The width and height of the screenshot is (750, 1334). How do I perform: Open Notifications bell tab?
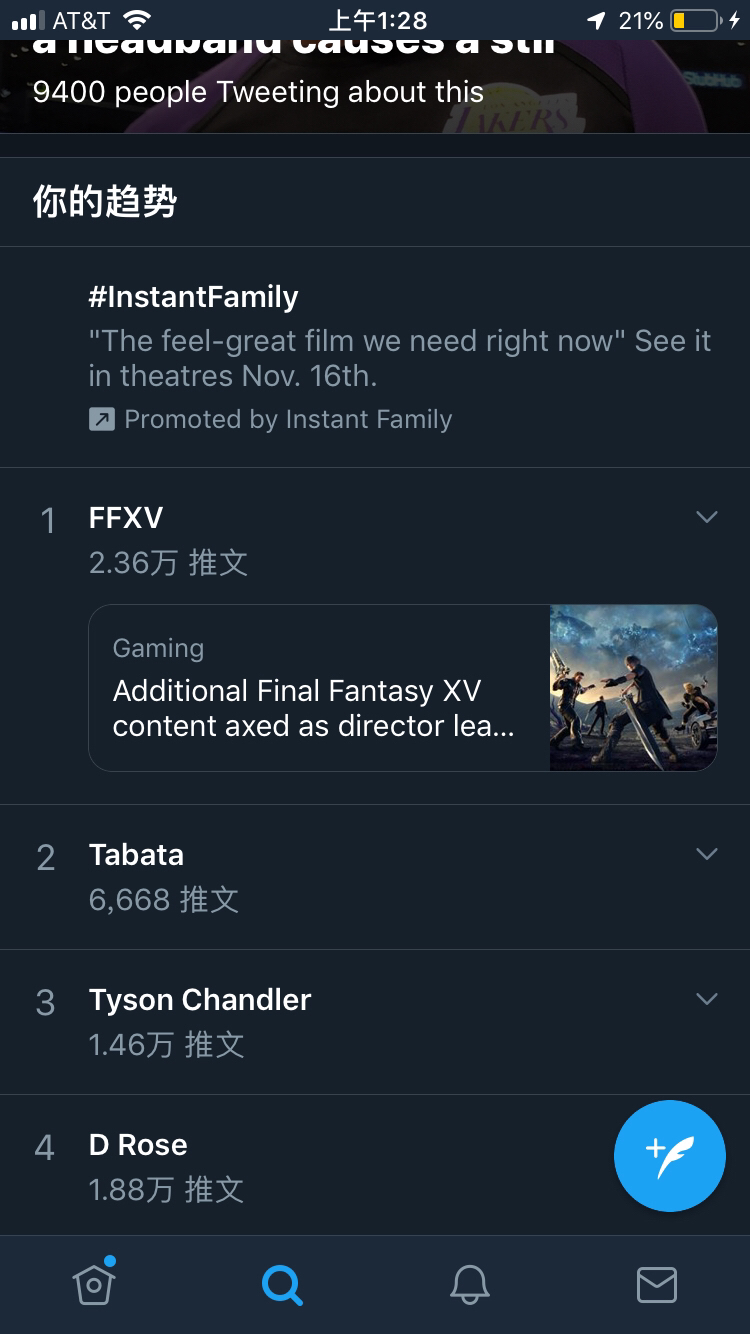[x=469, y=1283]
